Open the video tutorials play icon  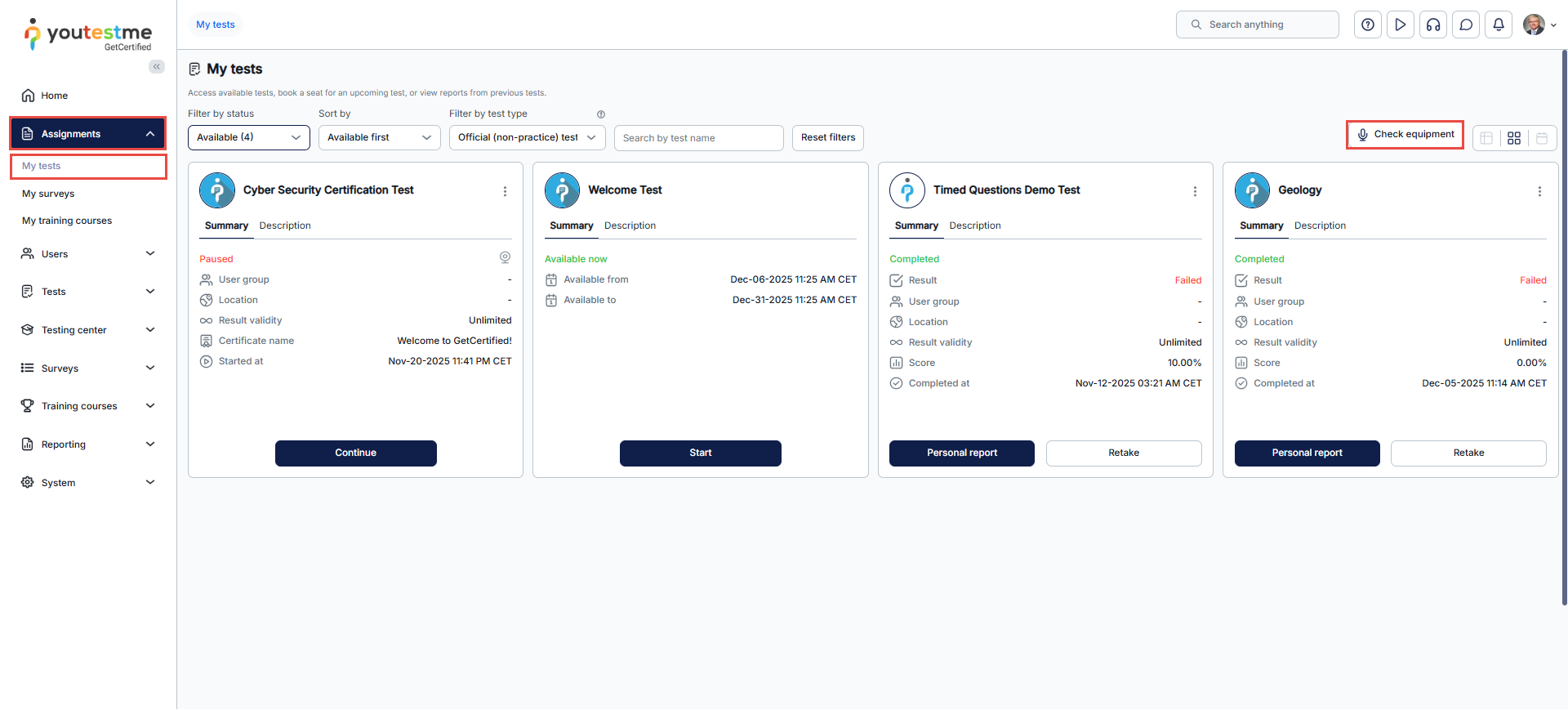click(x=1401, y=25)
